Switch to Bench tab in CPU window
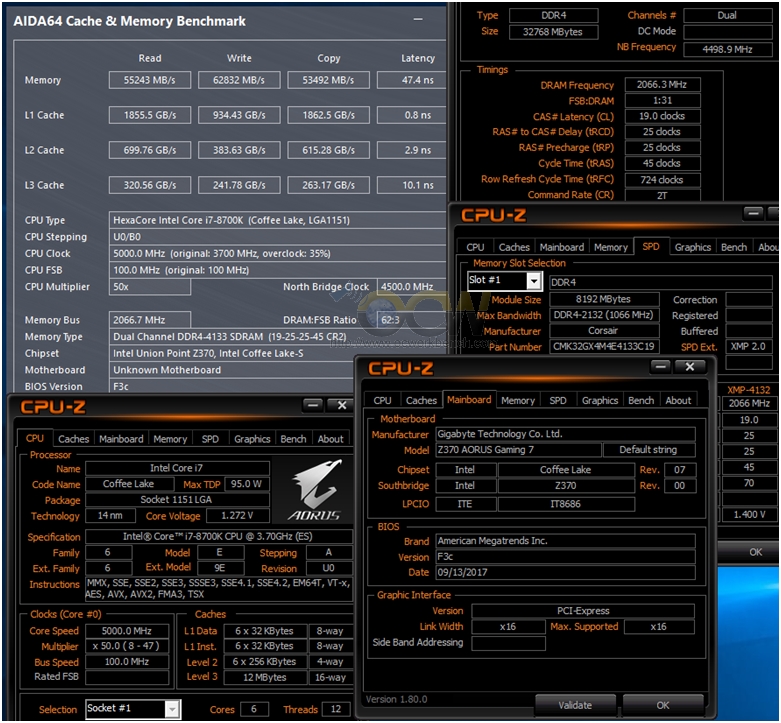Screen dimensions: 781x723 (293, 439)
